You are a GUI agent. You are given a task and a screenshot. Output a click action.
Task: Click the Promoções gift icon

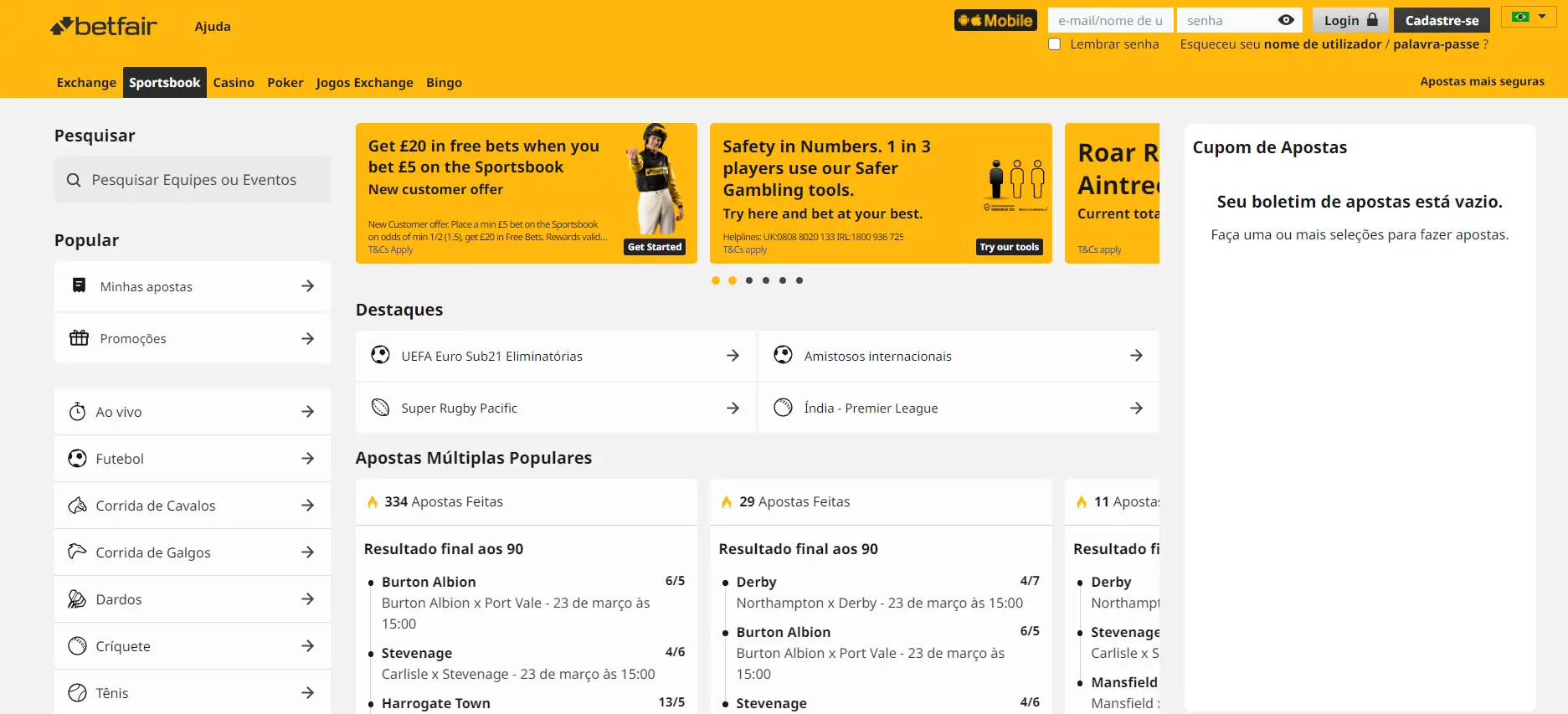tap(79, 337)
